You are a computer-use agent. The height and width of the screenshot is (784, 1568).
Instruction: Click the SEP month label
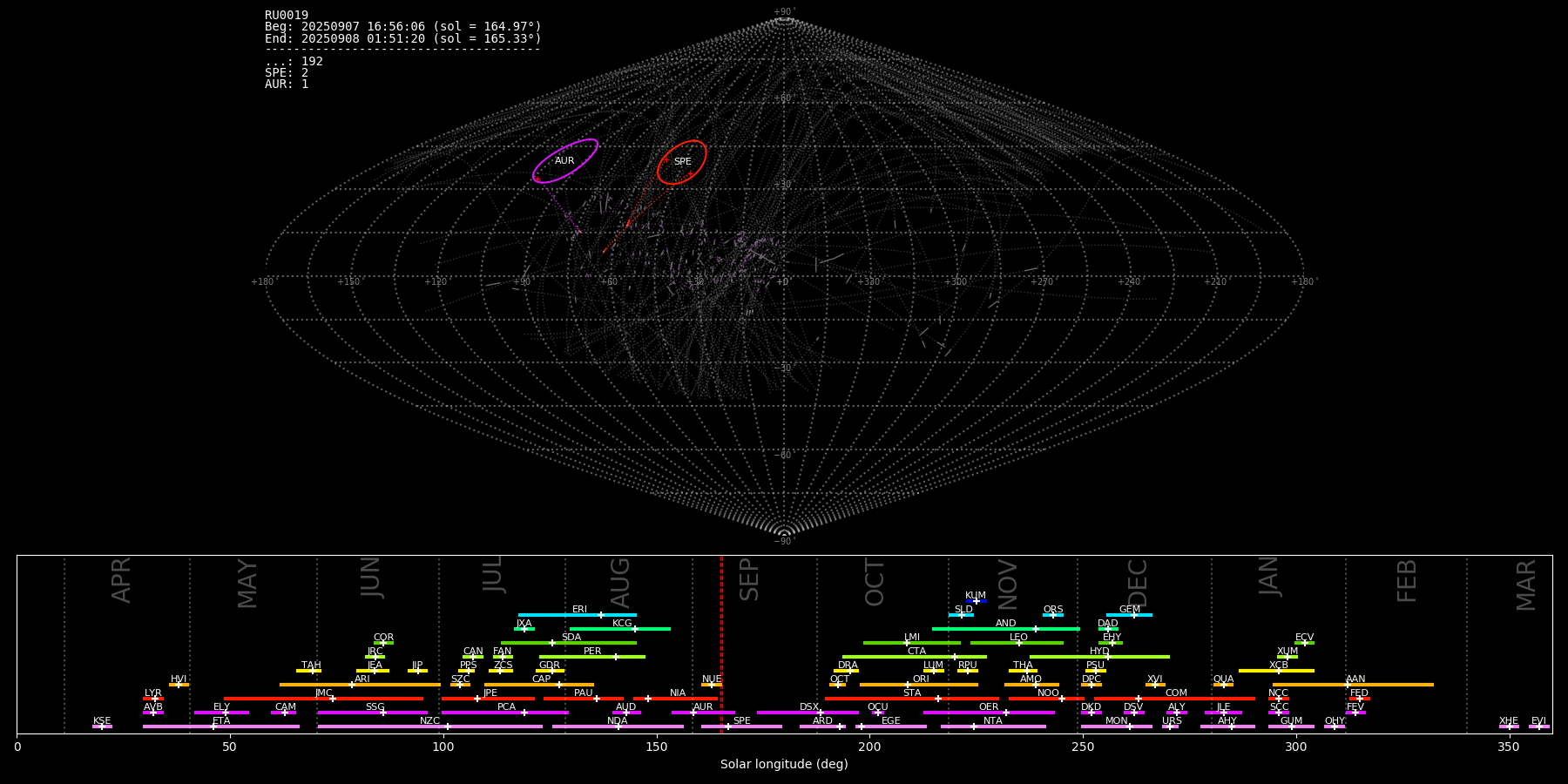pos(749,580)
